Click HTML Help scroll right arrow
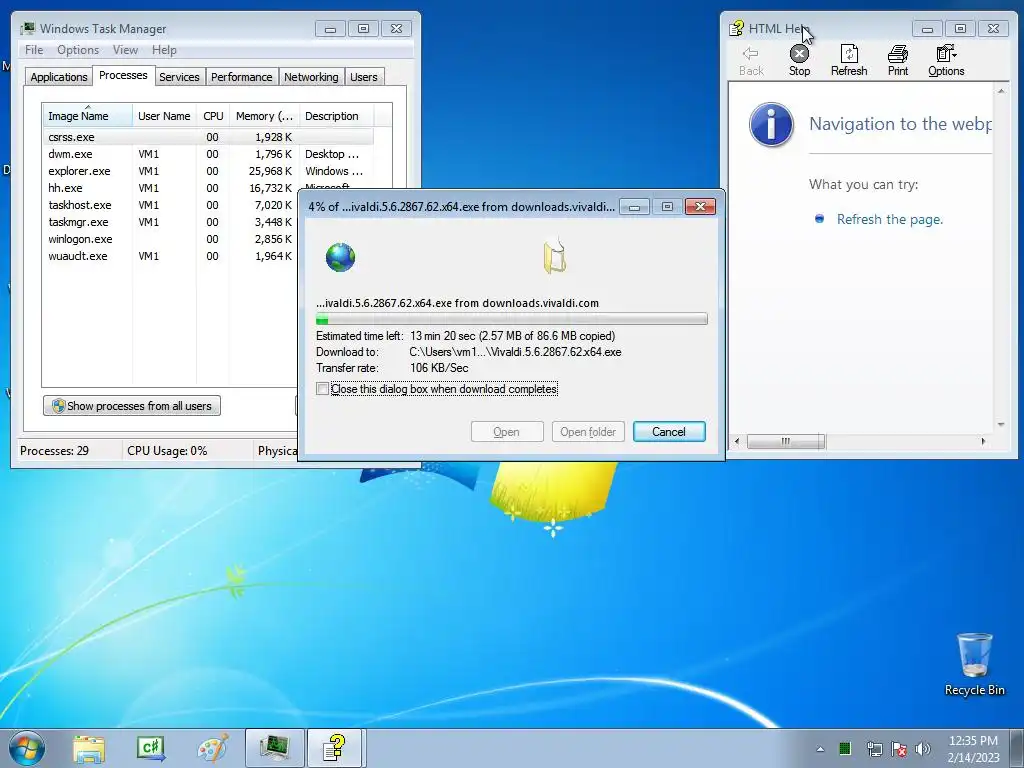The height and width of the screenshot is (768, 1024). 984,441
